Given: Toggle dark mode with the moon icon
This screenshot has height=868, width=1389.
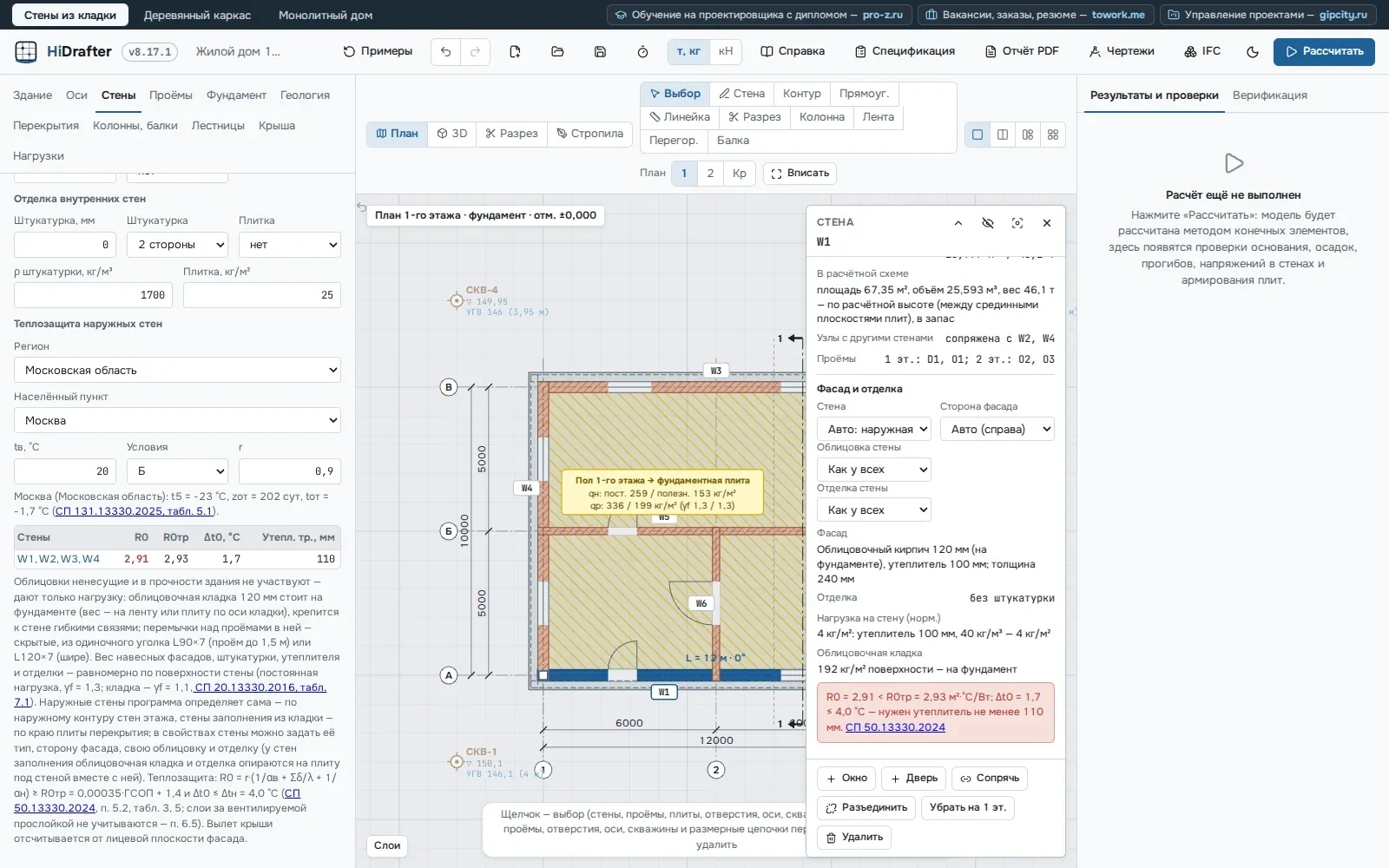Looking at the screenshot, I should tap(1253, 51).
